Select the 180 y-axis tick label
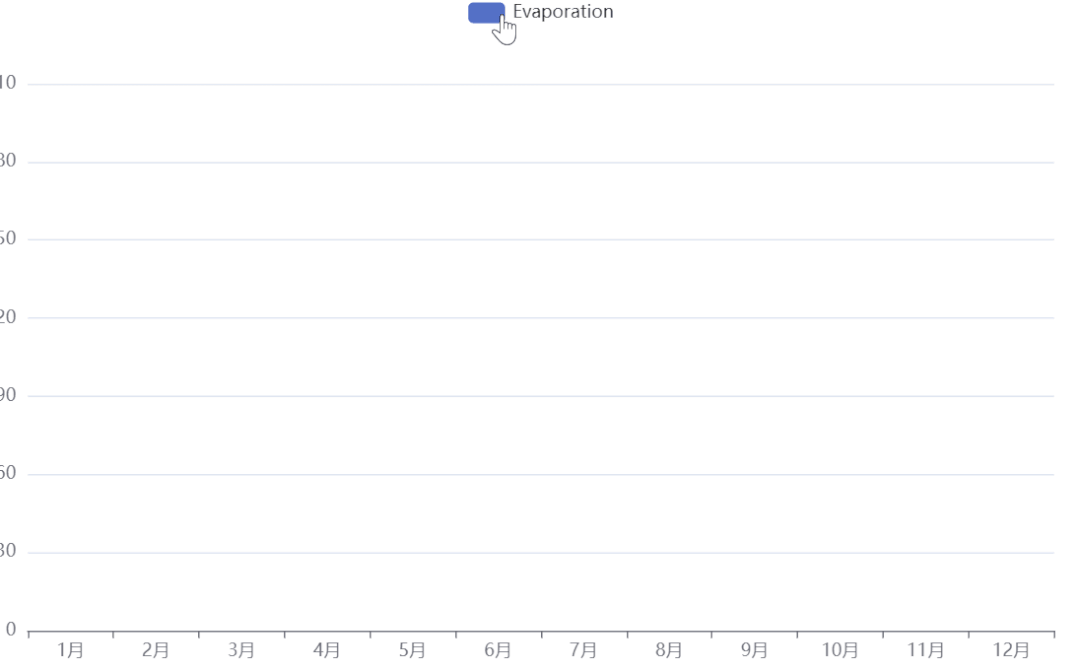Screen dimensions: 1079x672 pos(7,162)
